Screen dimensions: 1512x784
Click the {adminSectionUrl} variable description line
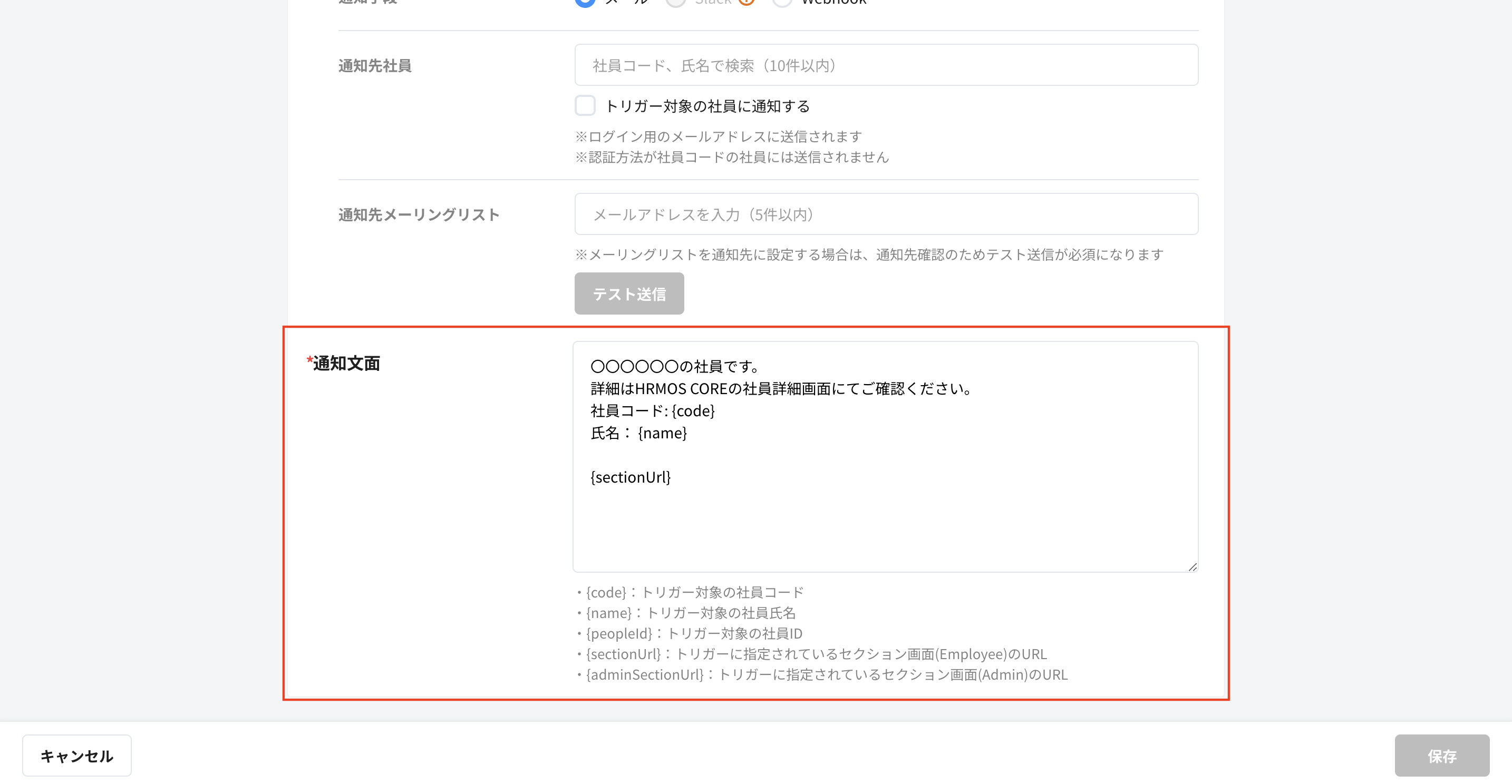[823, 675]
